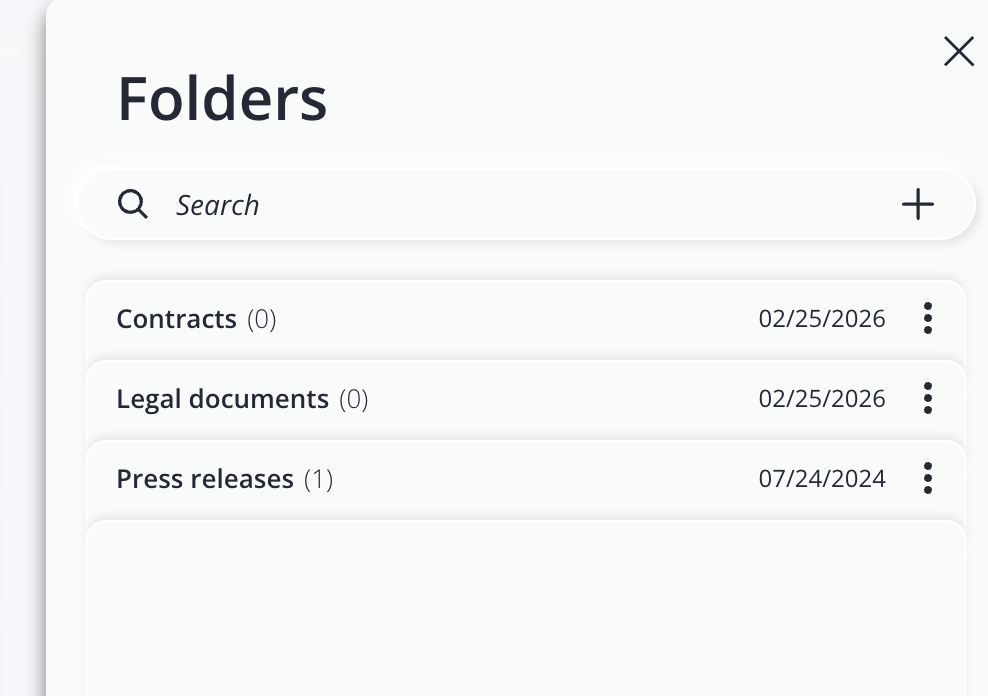This screenshot has width=988, height=696.
Task: Open the Legal documents folder
Action: (222, 399)
